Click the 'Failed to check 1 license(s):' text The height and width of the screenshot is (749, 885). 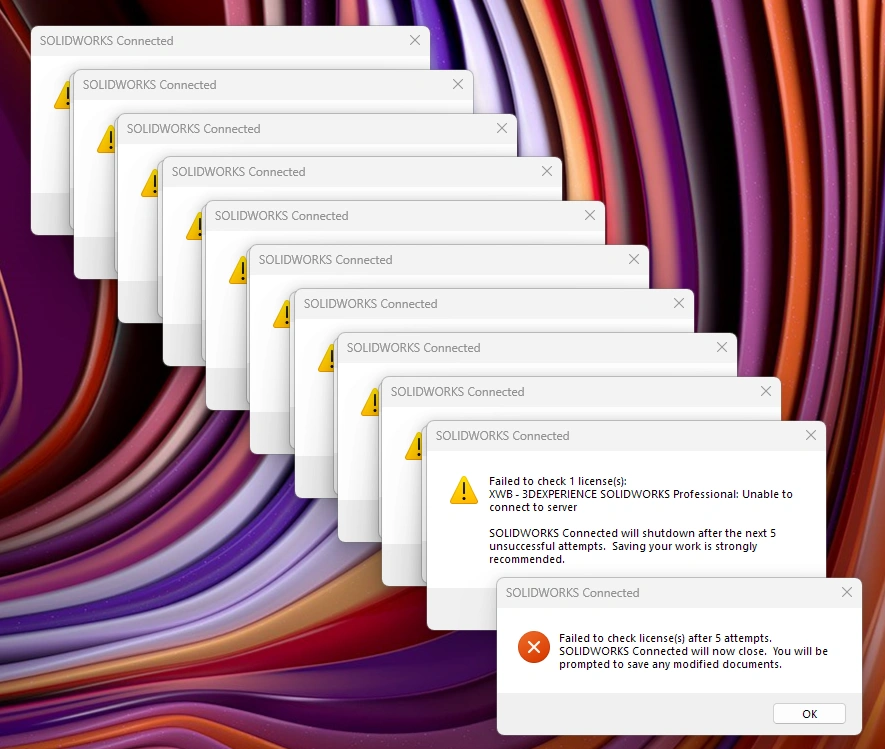[x=558, y=481]
